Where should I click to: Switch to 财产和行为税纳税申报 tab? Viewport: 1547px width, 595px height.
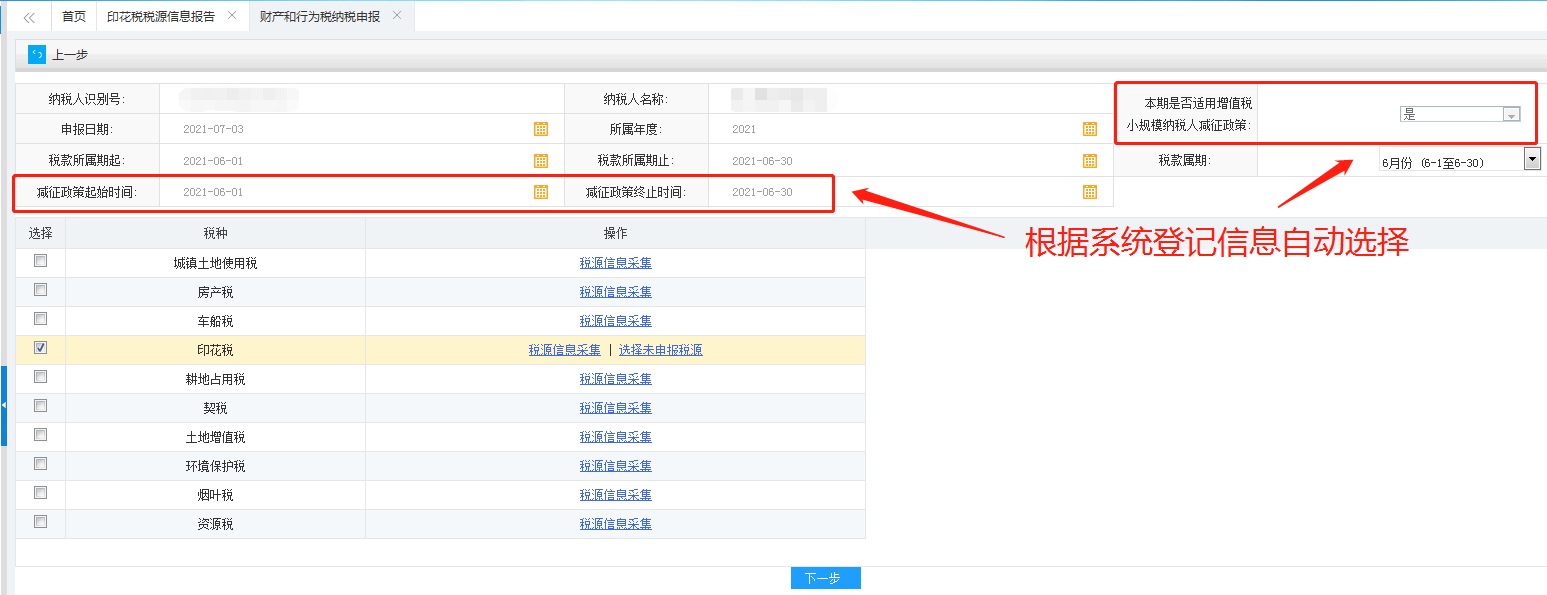319,17
